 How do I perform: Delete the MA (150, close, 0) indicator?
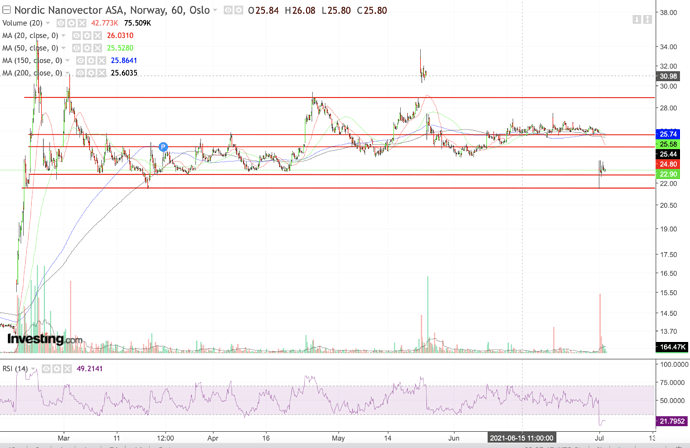pos(101,60)
